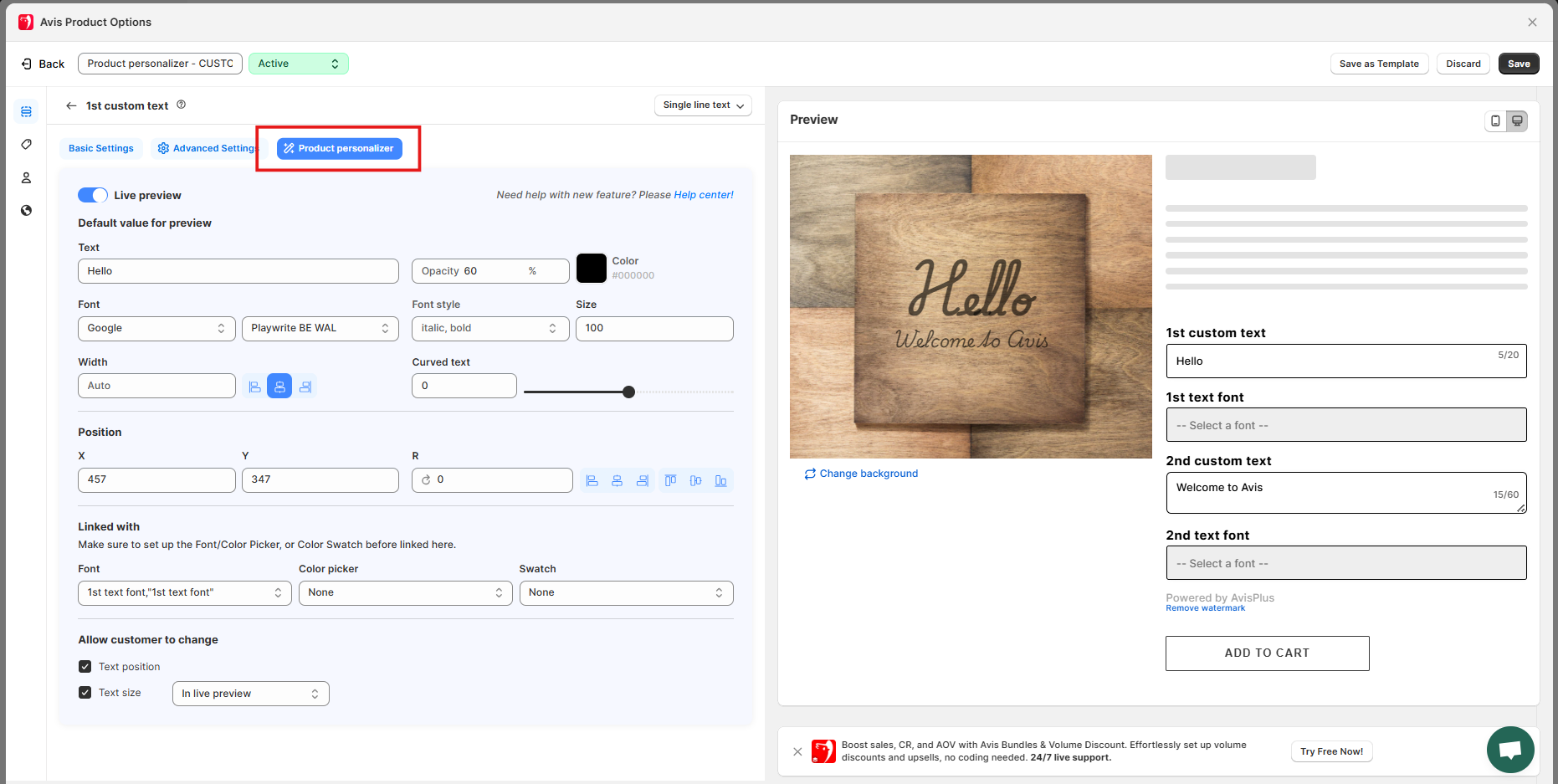This screenshot has width=1558, height=784.
Task: Uncheck the Text size checkbox
Action: click(x=85, y=693)
